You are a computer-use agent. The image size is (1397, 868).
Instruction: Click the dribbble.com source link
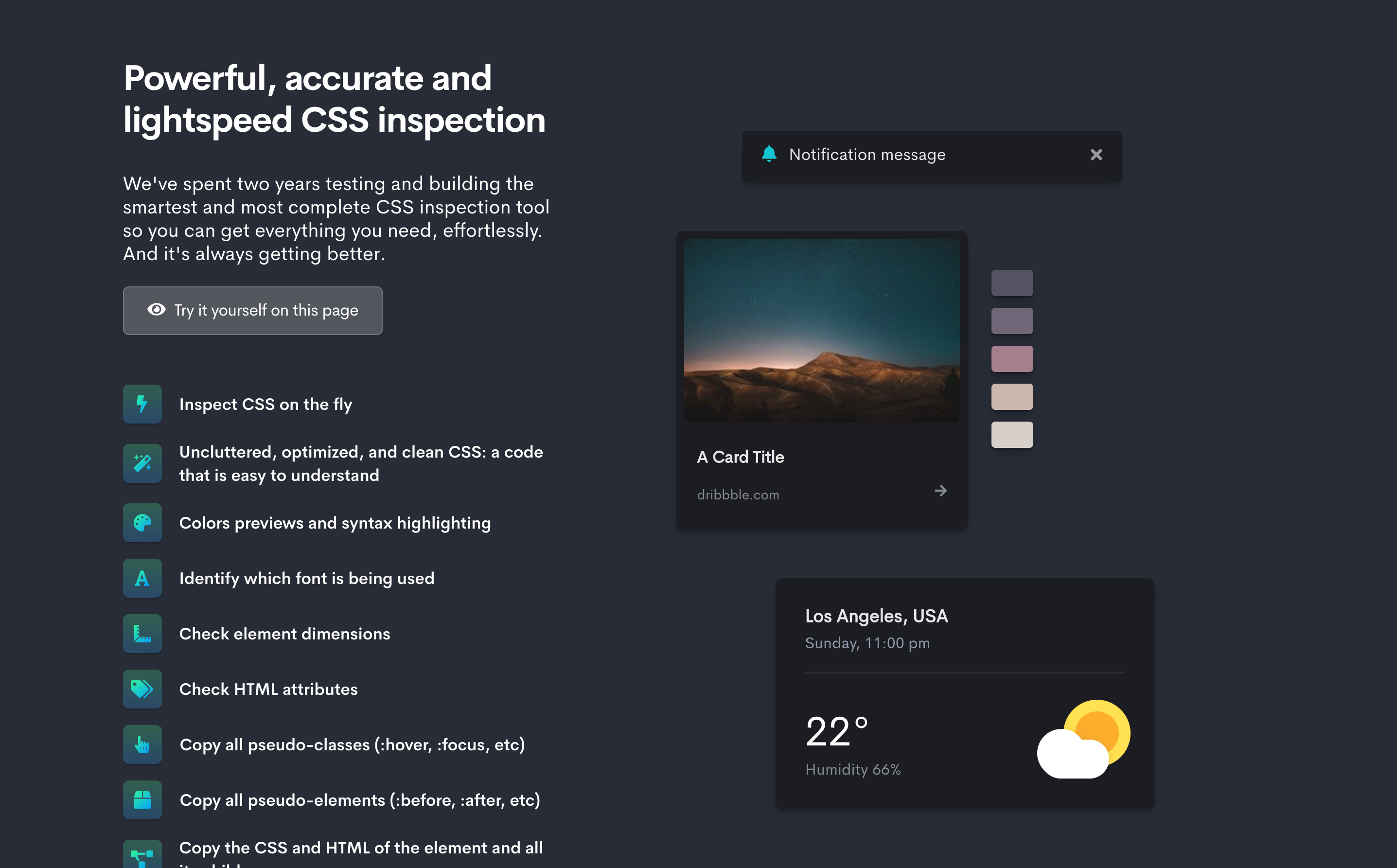click(737, 494)
